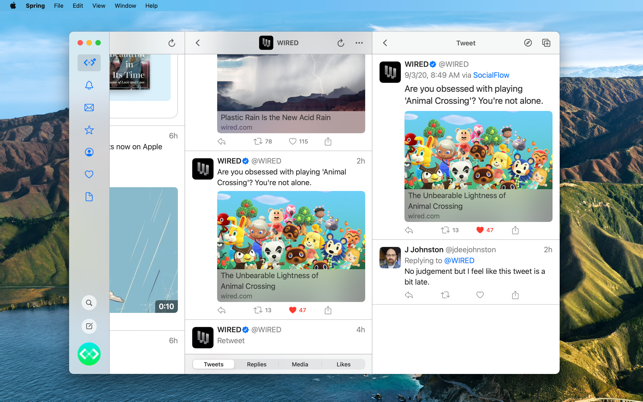Image resolution: width=643 pixels, height=402 pixels.
Task: Open the Spring application menu
Action: (35, 6)
